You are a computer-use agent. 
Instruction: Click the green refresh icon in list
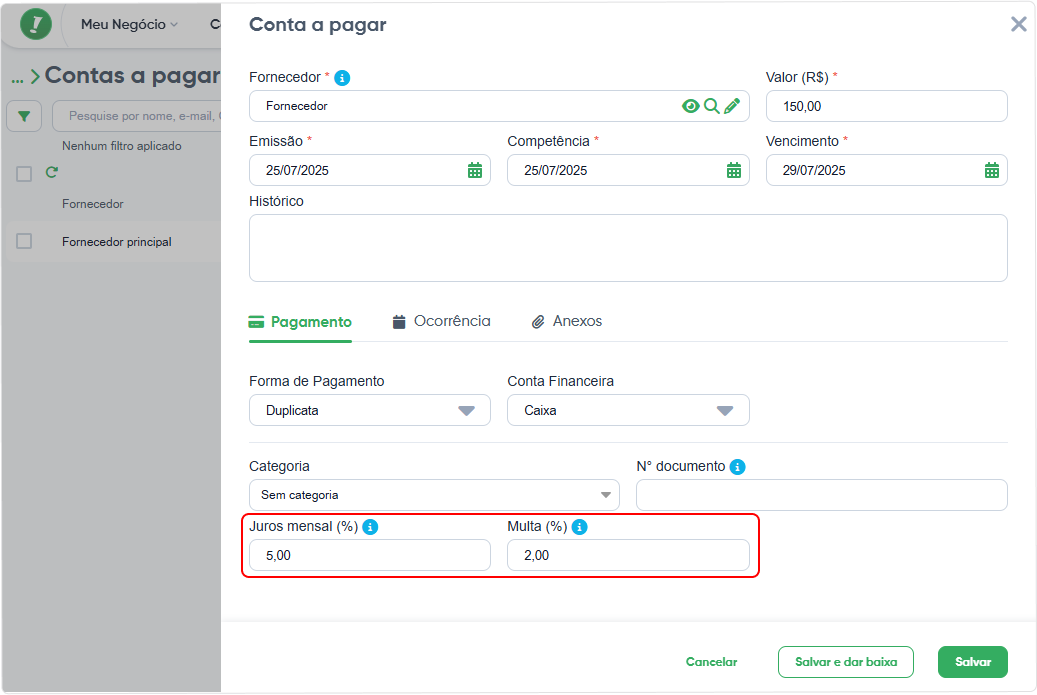[52, 173]
